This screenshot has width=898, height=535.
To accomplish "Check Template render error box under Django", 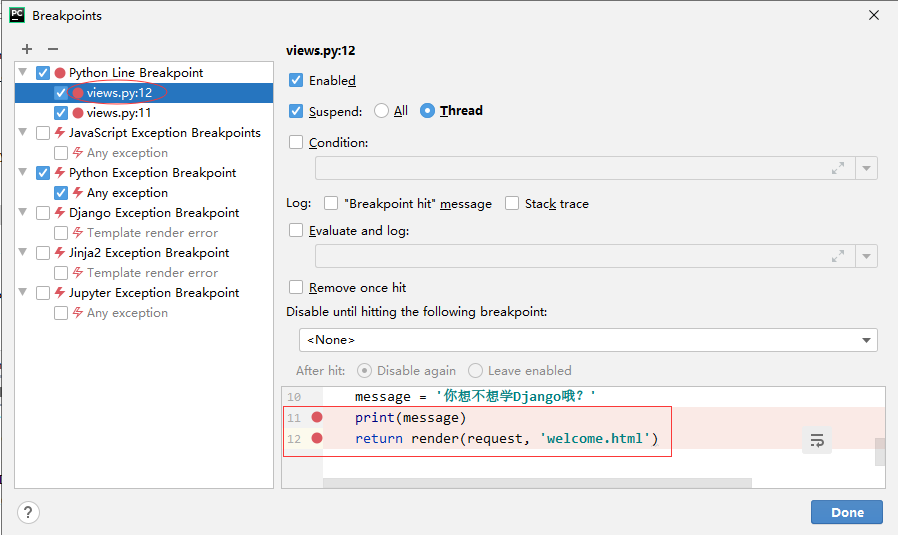I will (x=61, y=233).
